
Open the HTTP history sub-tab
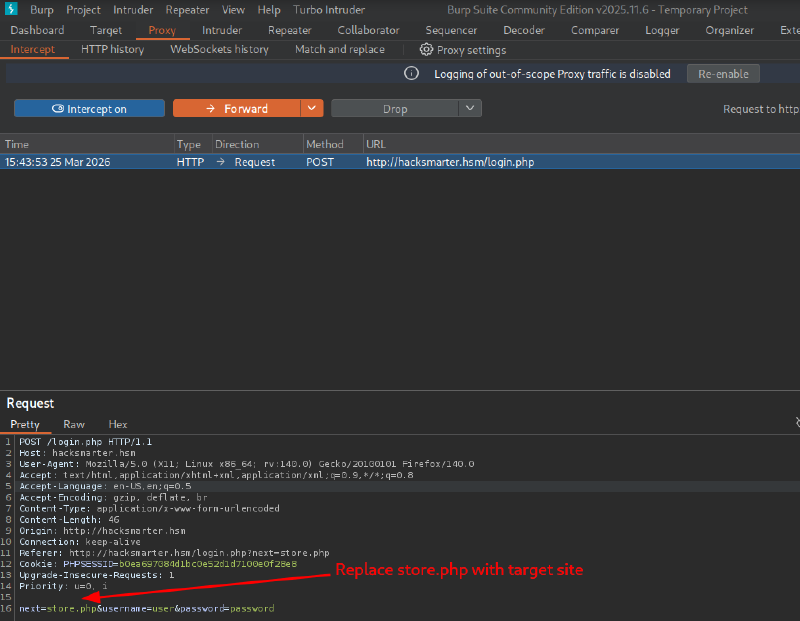pyautogui.click(x=113, y=49)
